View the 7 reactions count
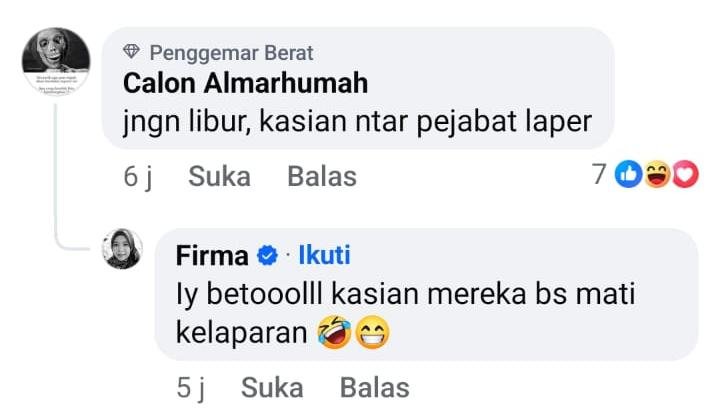Viewport: 720px width, 414px height. pos(599,174)
